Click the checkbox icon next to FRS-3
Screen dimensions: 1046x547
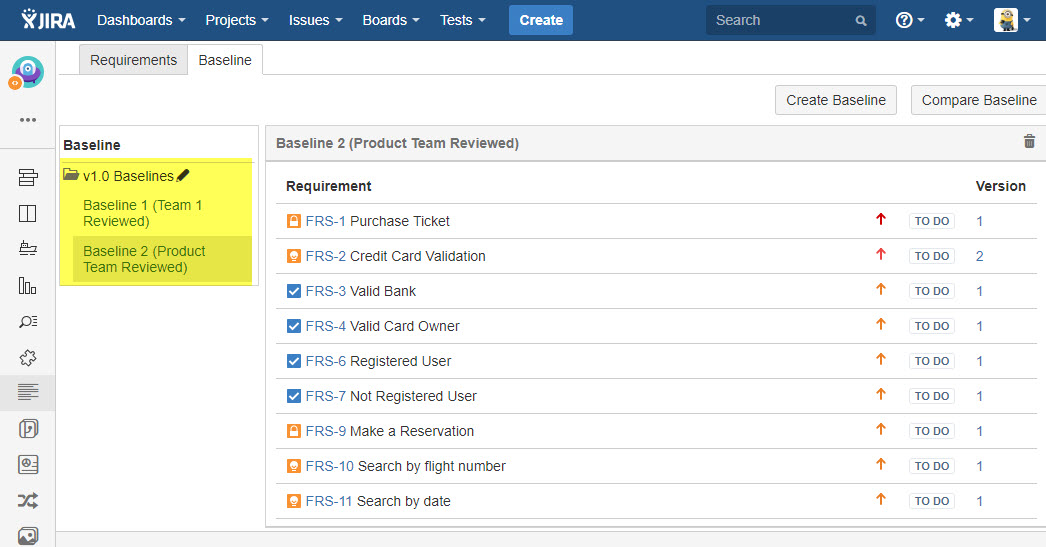tap(294, 291)
